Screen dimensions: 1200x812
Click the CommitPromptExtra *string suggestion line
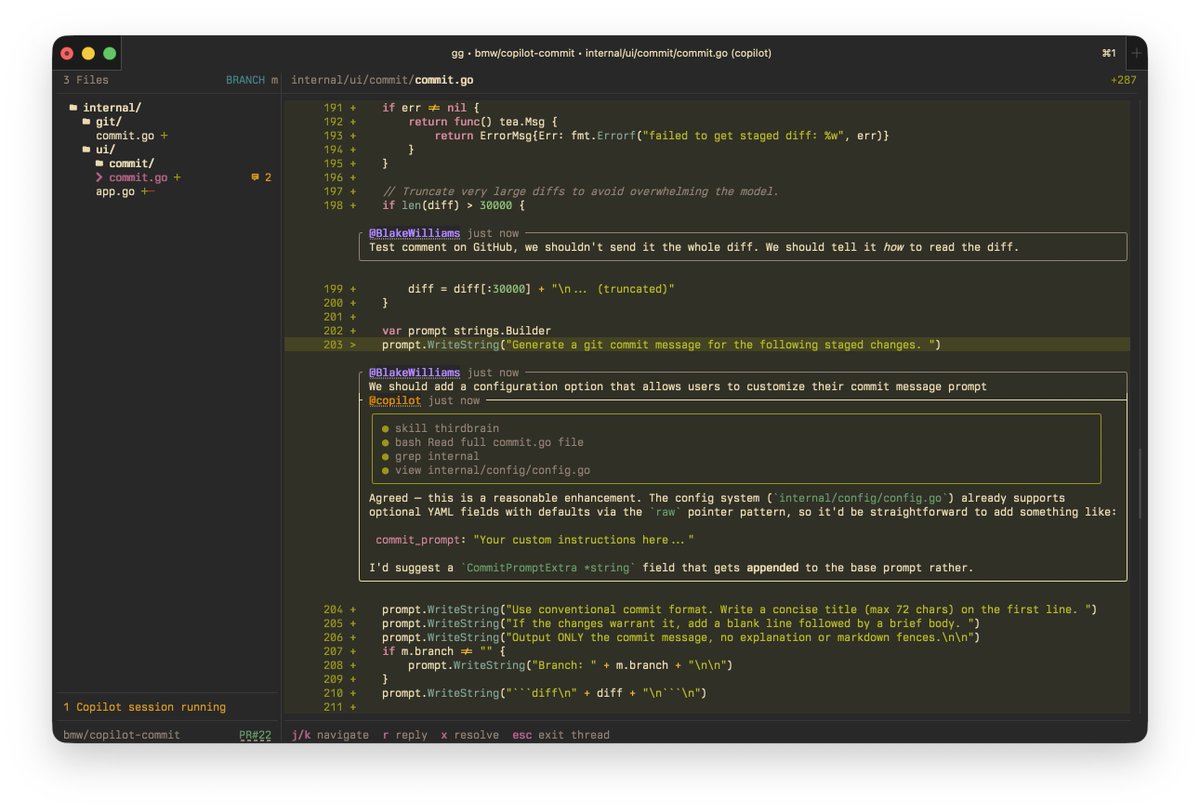coord(671,568)
